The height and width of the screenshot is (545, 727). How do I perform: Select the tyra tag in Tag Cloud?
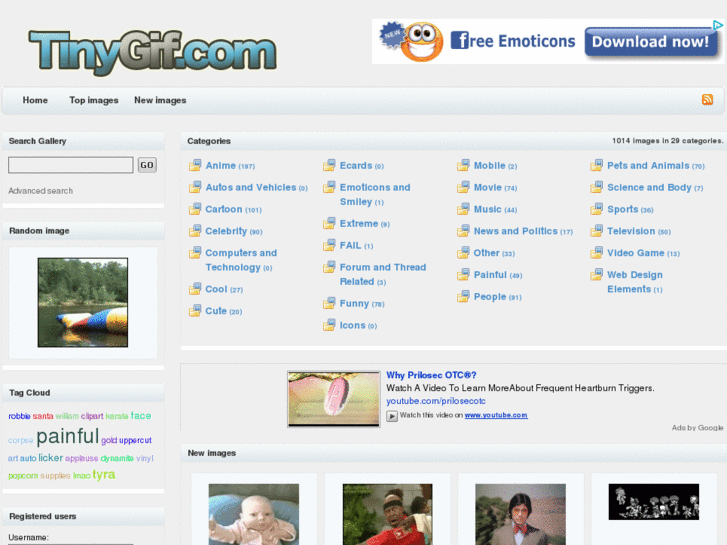(x=103, y=474)
